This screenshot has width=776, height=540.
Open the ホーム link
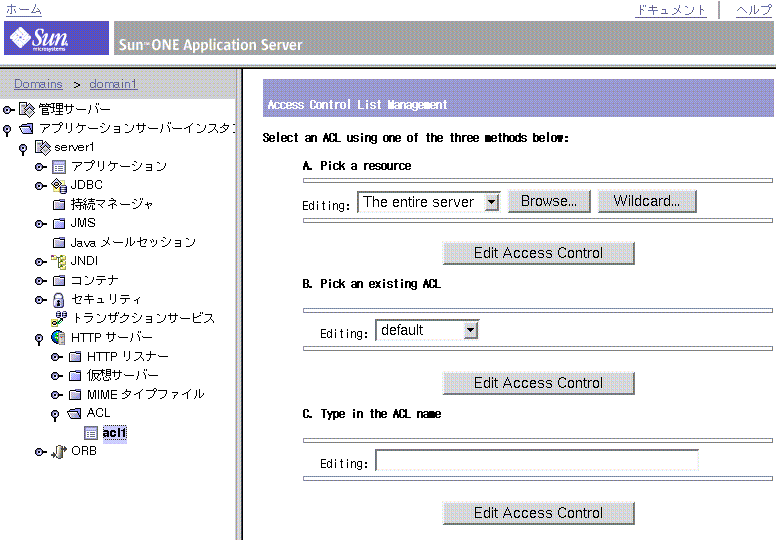23,9
